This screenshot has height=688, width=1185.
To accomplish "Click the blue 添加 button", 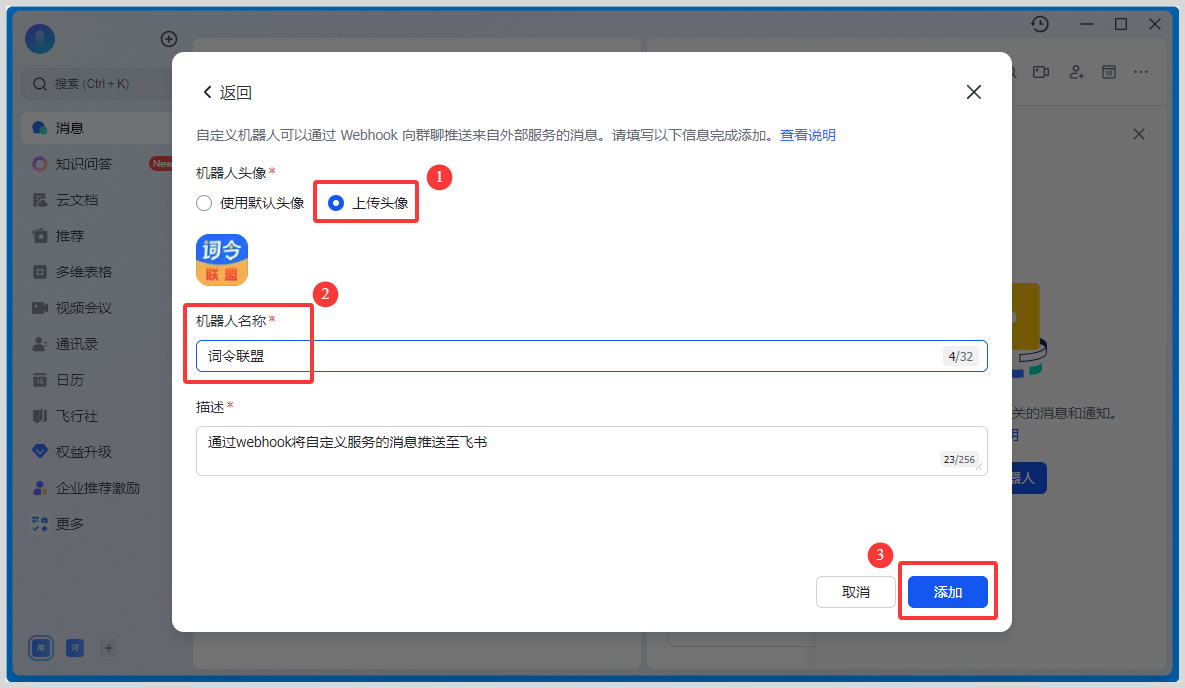I will 947,592.
